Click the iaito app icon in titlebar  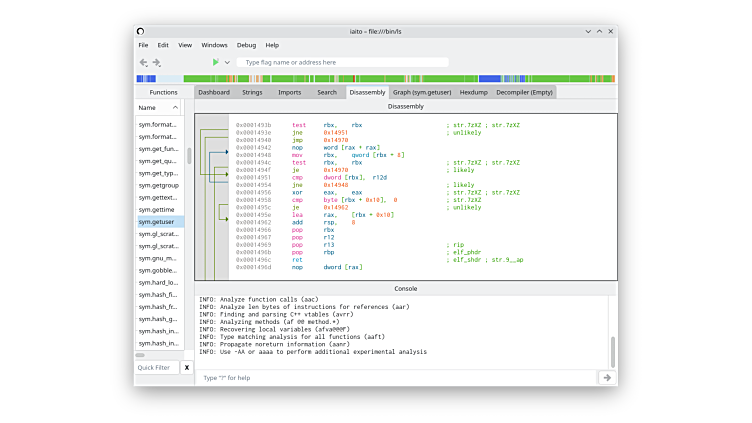(x=140, y=31)
